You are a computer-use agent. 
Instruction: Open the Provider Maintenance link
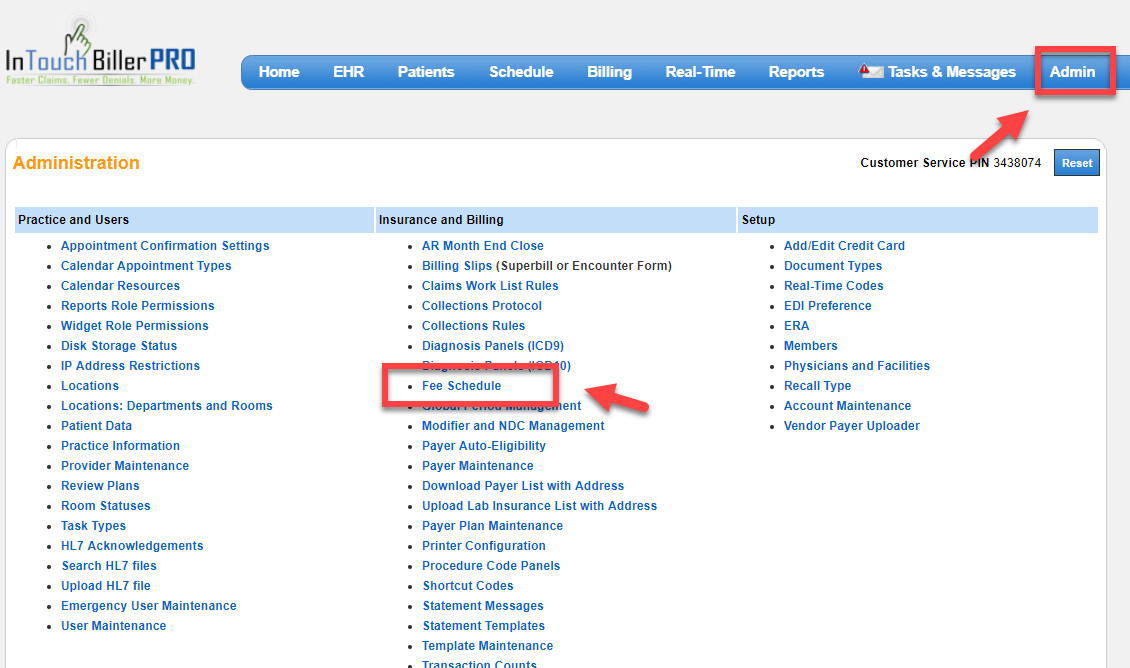tap(124, 466)
